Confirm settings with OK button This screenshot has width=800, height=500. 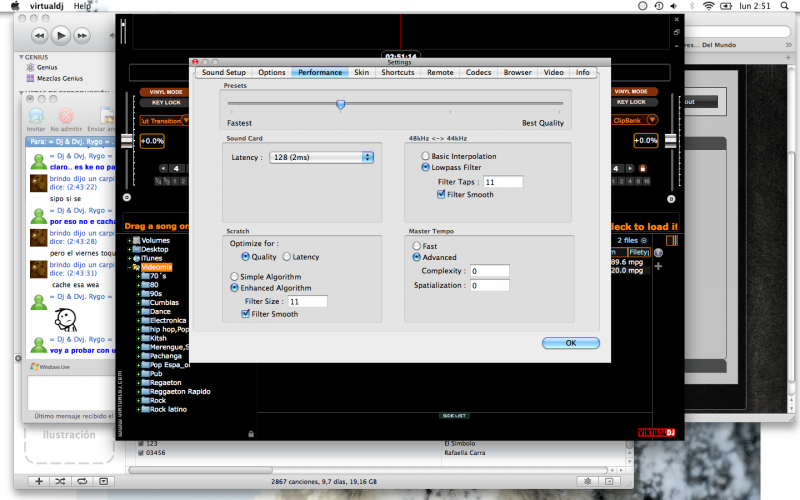click(570, 343)
